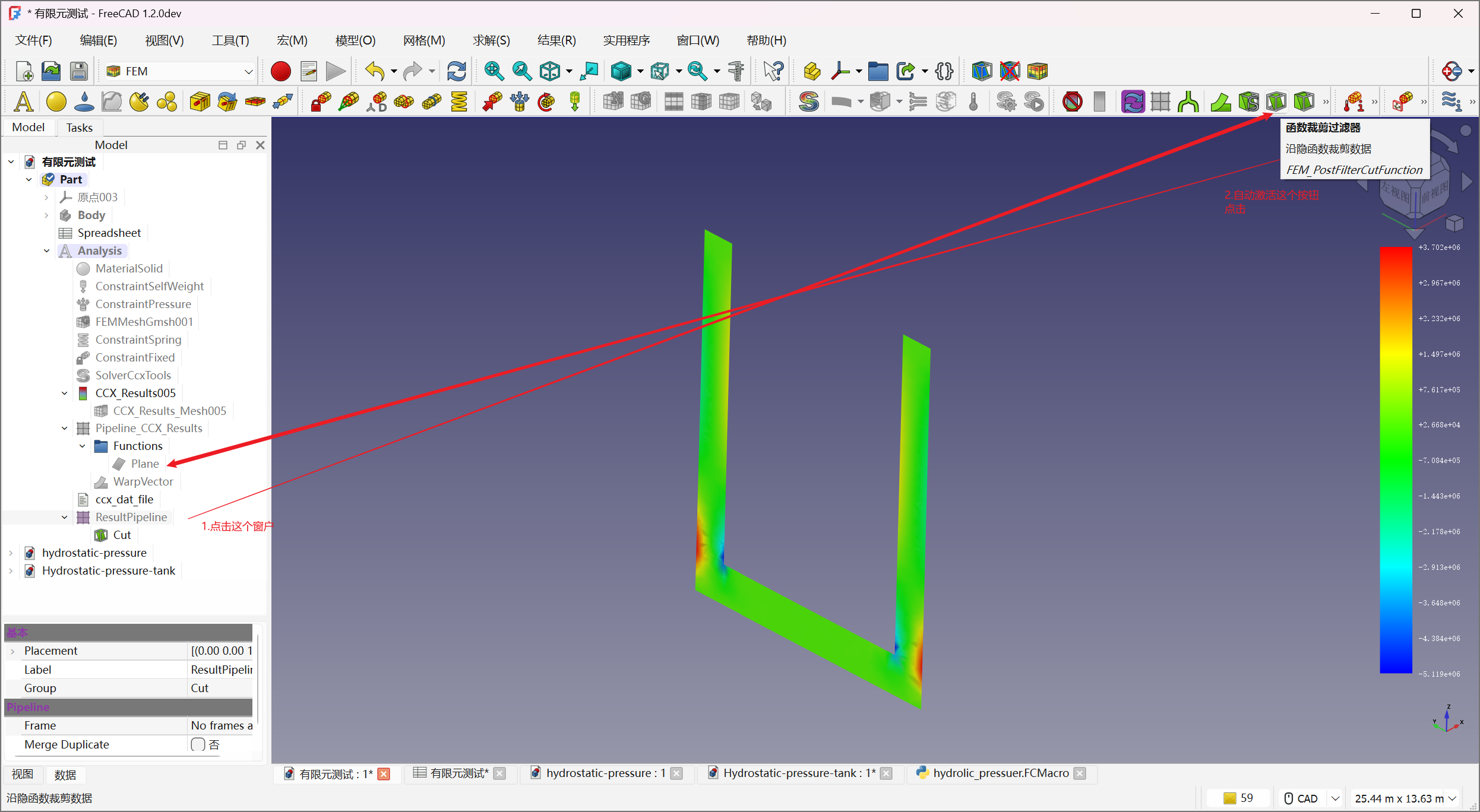Click the spring constraint icon
This screenshot has width=1480, height=812.
pyautogui.click(x=458, y=101)
